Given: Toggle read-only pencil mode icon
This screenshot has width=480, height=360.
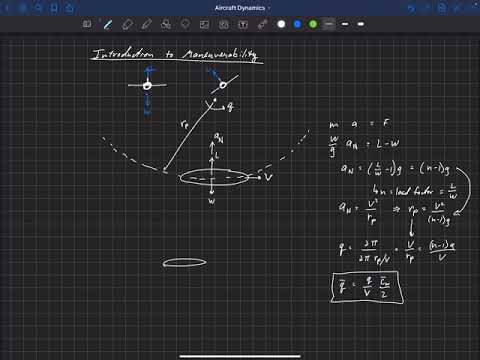Looking at the screenshot, I should pos(458,8).
